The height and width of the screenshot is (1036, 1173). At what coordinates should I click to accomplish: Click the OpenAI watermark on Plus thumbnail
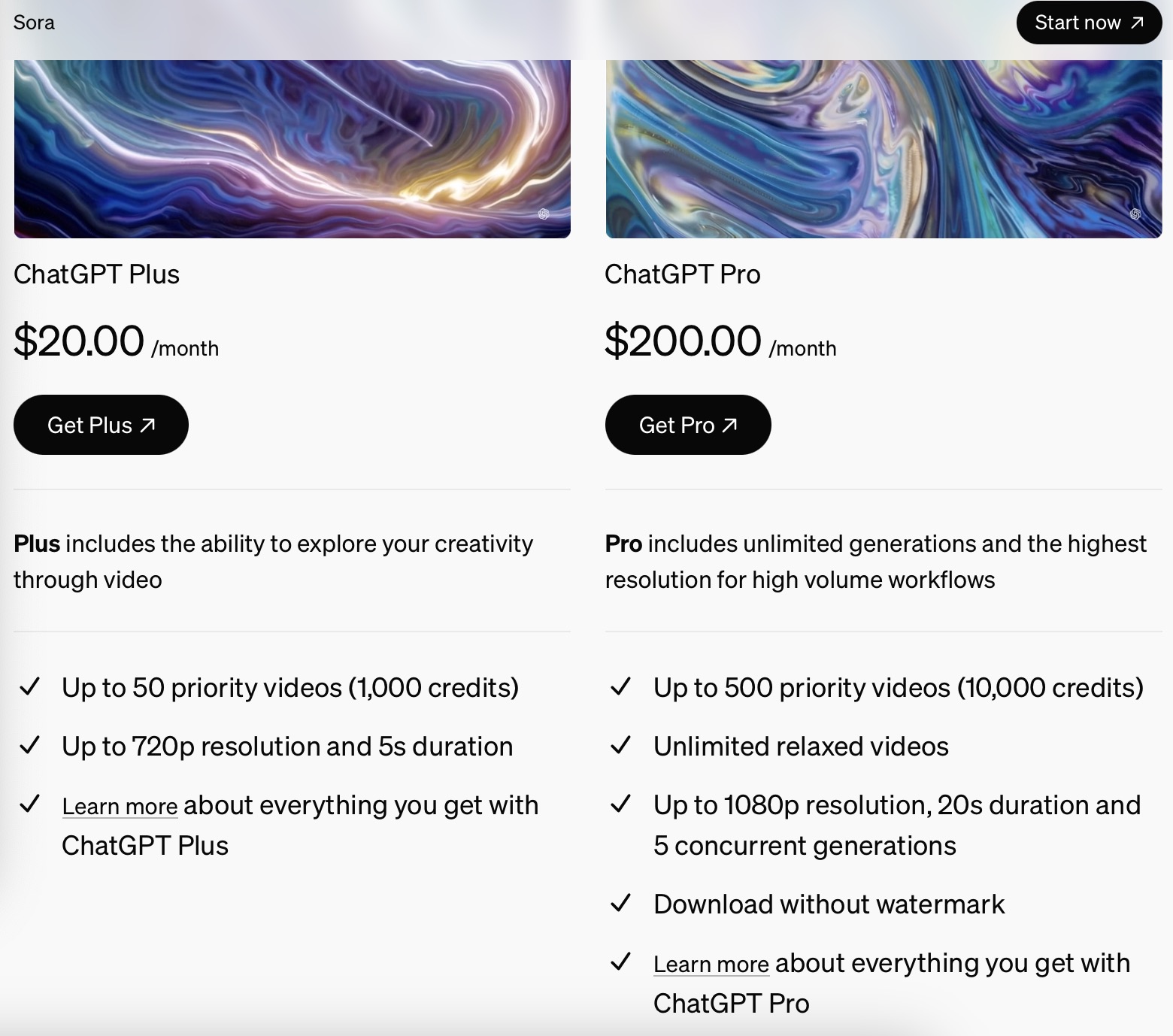[544, 214]
